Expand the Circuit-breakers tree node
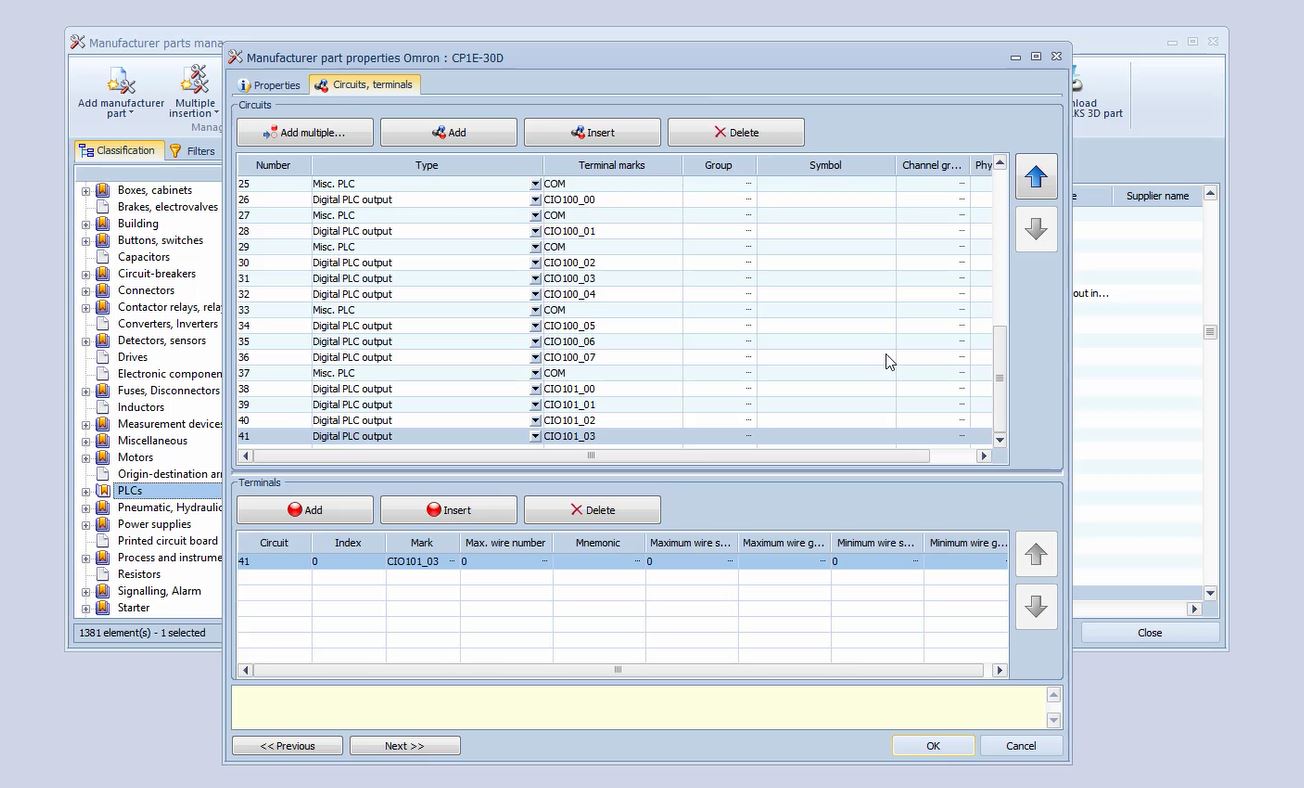Image resolution: width=1304 pixels, height=788 pixels. tap(86, 274)
